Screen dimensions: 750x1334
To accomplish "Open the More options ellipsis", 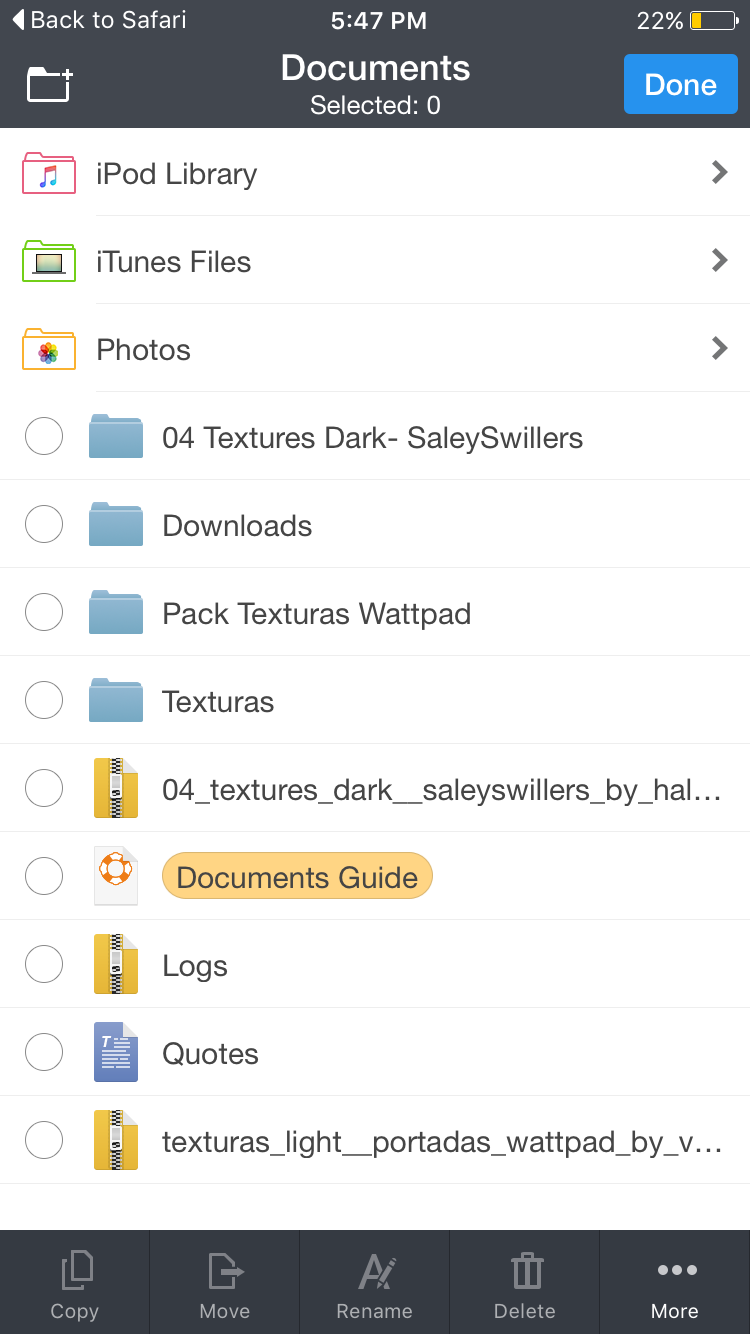I will 676,1270.
